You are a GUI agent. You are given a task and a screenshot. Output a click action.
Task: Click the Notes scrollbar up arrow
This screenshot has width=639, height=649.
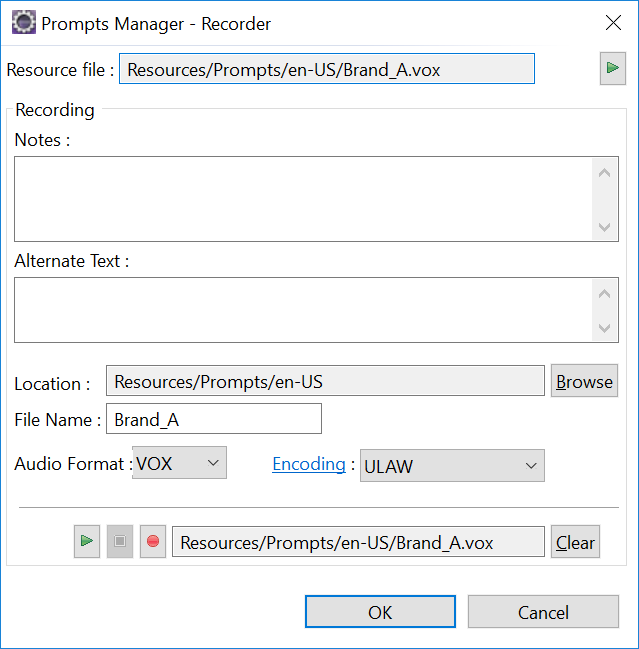tap(605, 172)
